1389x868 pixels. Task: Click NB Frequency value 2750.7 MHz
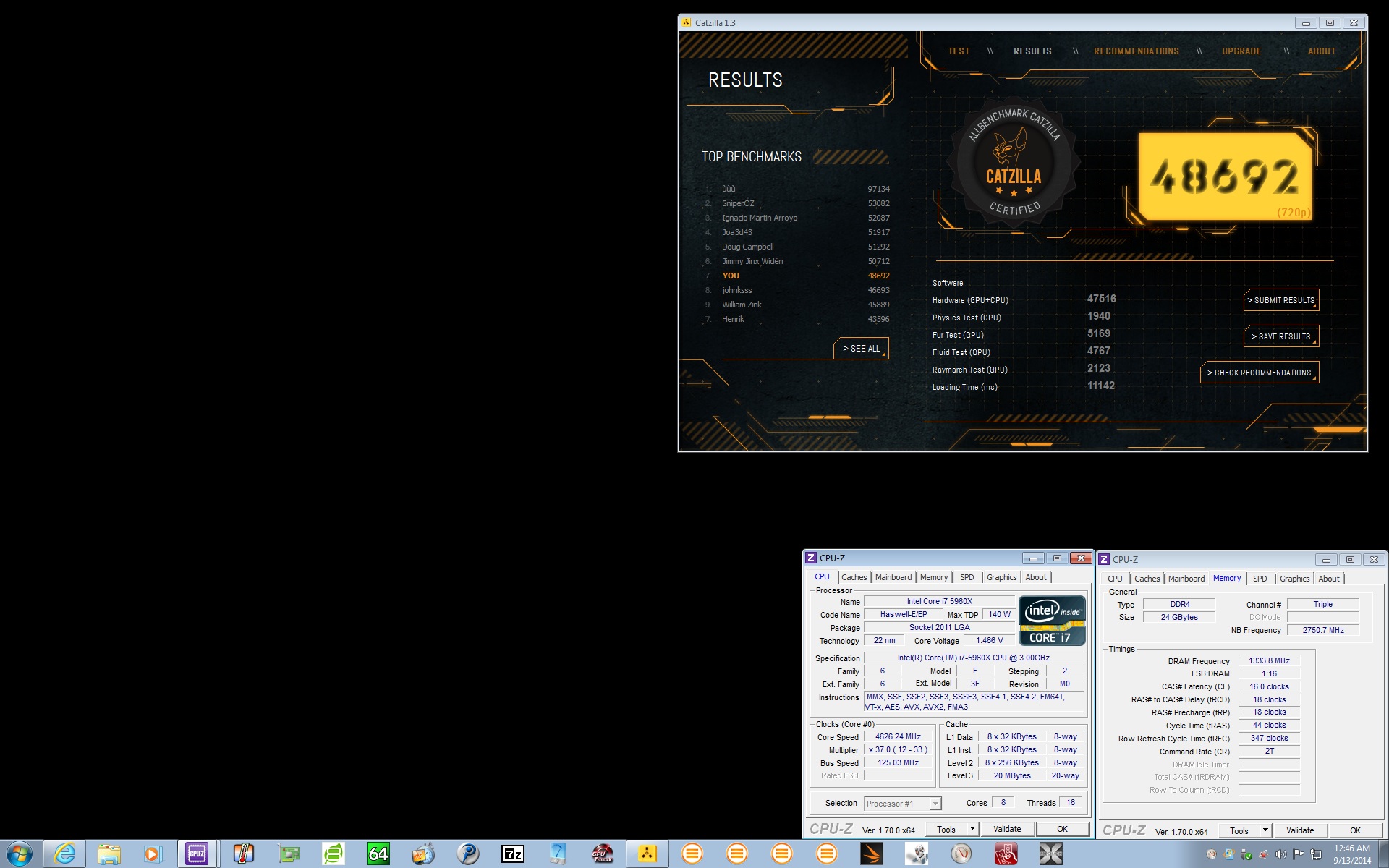pos(1323,631)
